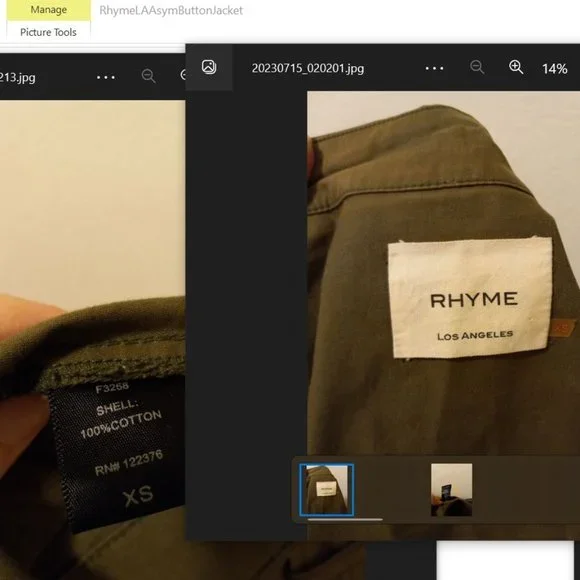Click the Photos app icon in the front window

pyautogui.click(x=209, y=67)
